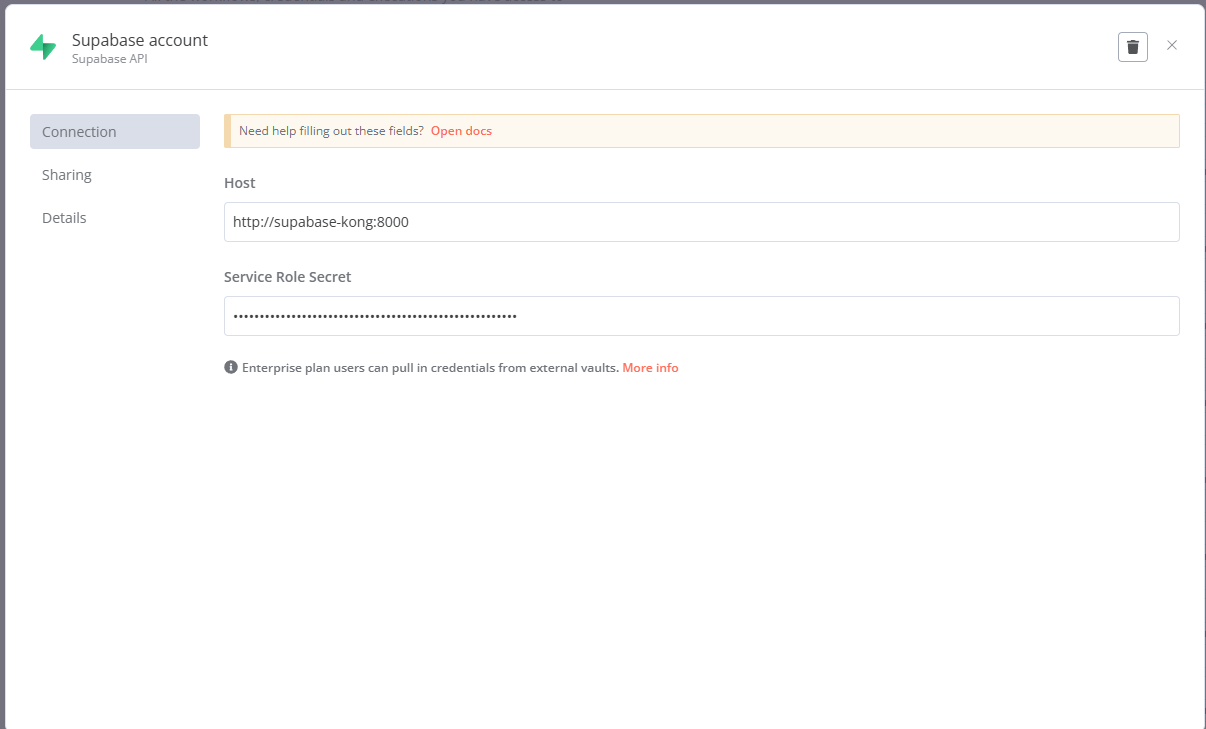Close the Supabase account dialog
The image size is (1206, 729).
click(x=1172, y=45)
